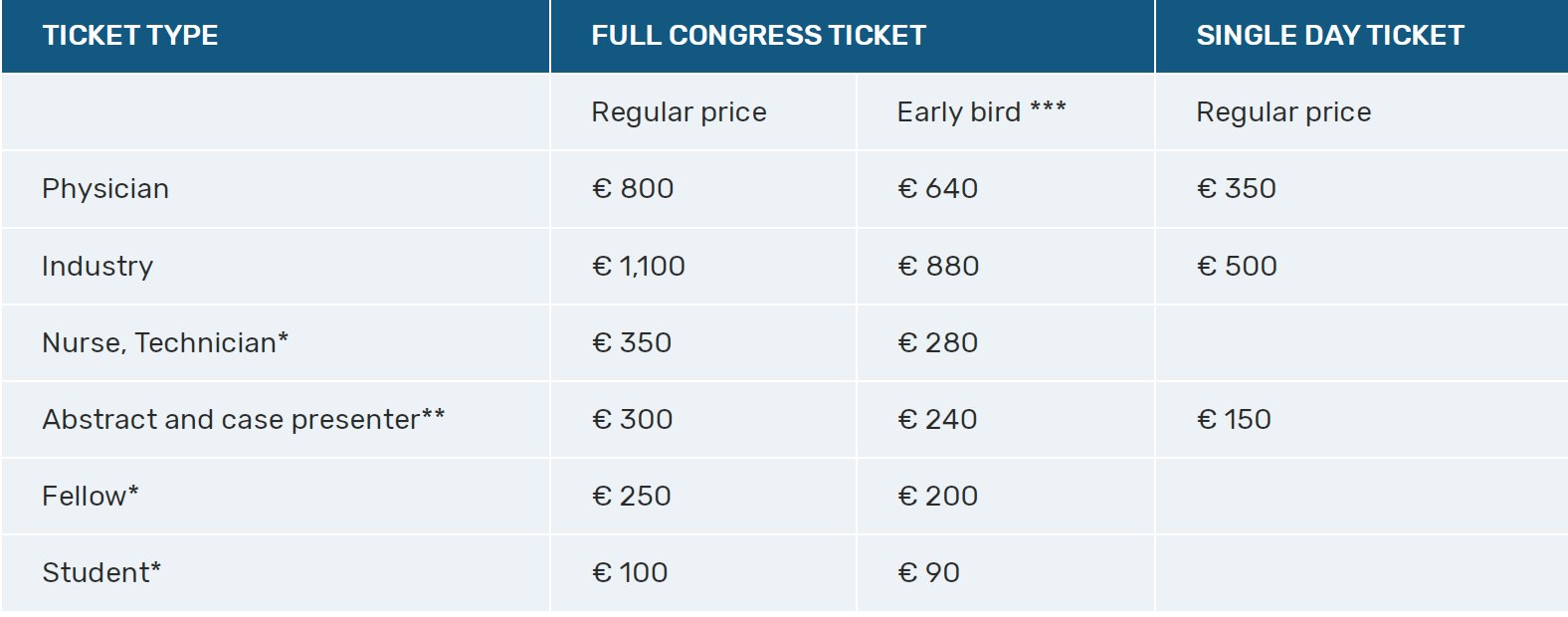1568x617 pixels.
Task: Click the € 1,100 Industry price
Action: 639,266
